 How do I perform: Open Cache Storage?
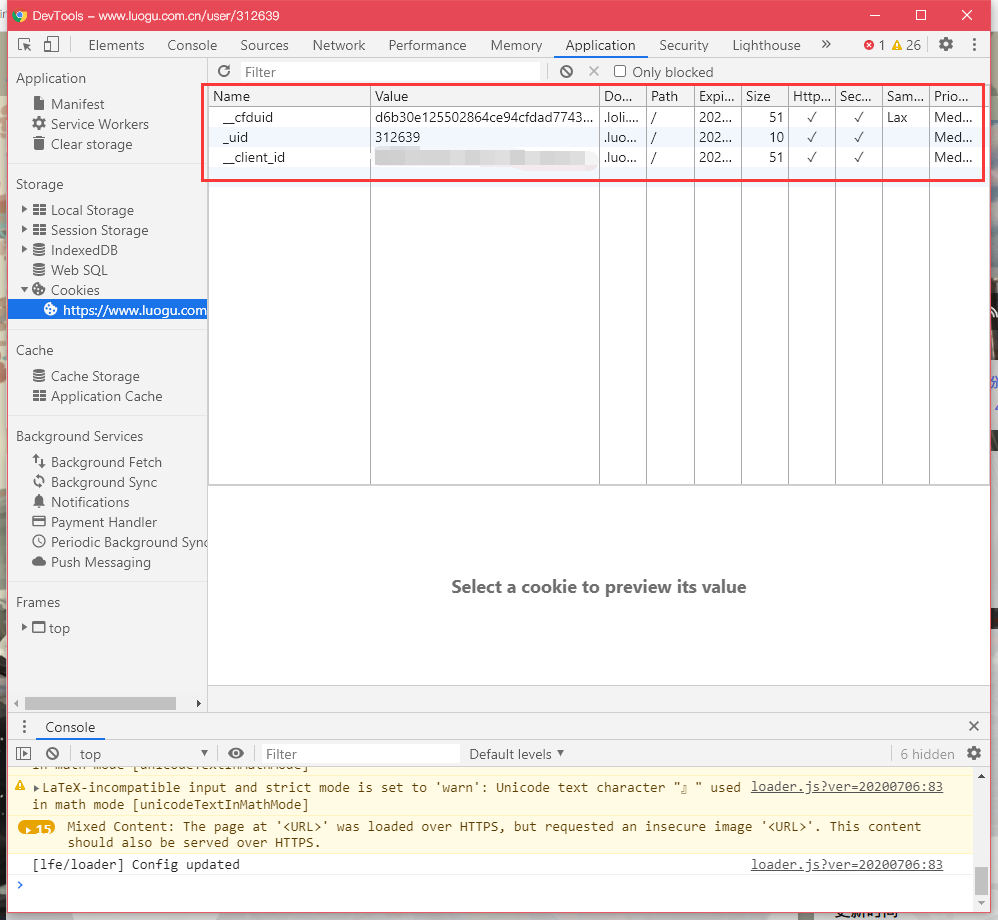[x=86, y=376]
